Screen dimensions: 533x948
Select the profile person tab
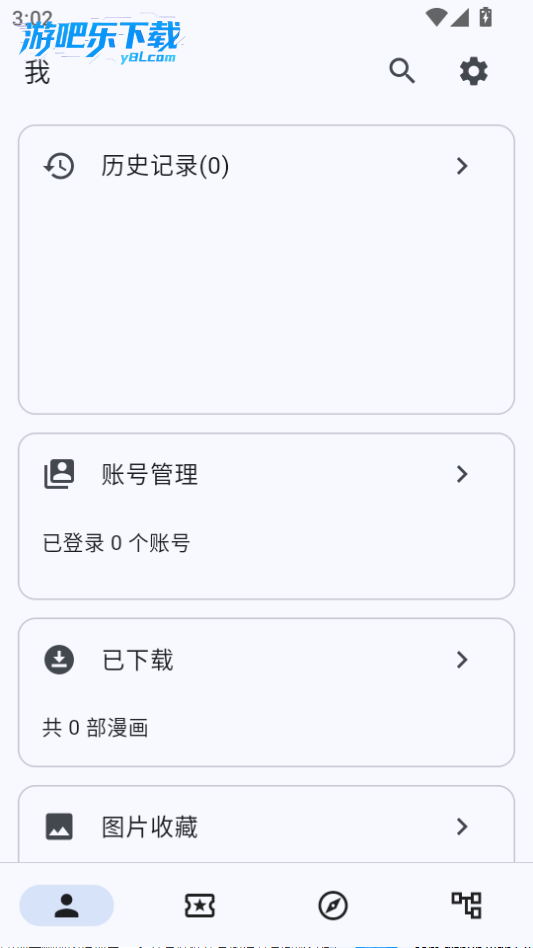click(66, 905)
